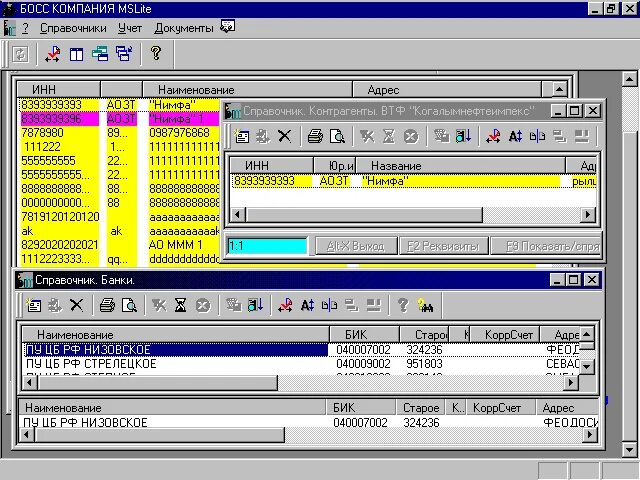Click the cyan 1:1 position field

click(x=267, y=246)
